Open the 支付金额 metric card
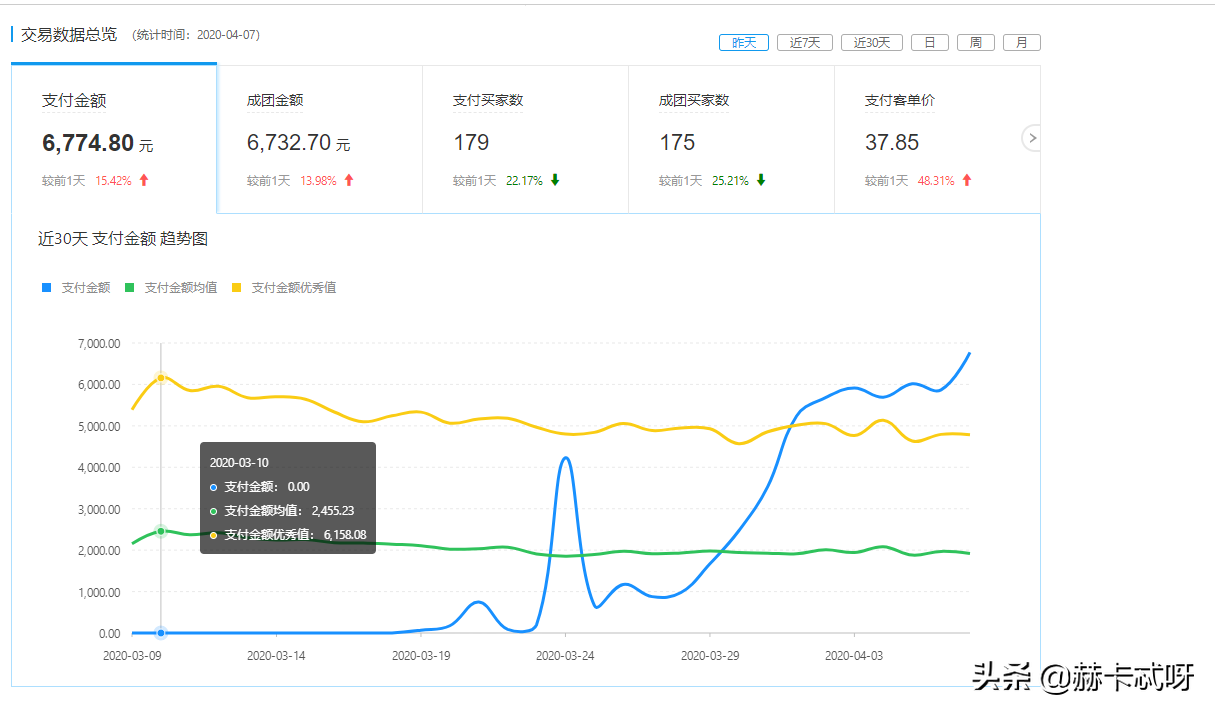Image resolution: width=1215 pixels, height=713 pixels. tap(114, 139)
